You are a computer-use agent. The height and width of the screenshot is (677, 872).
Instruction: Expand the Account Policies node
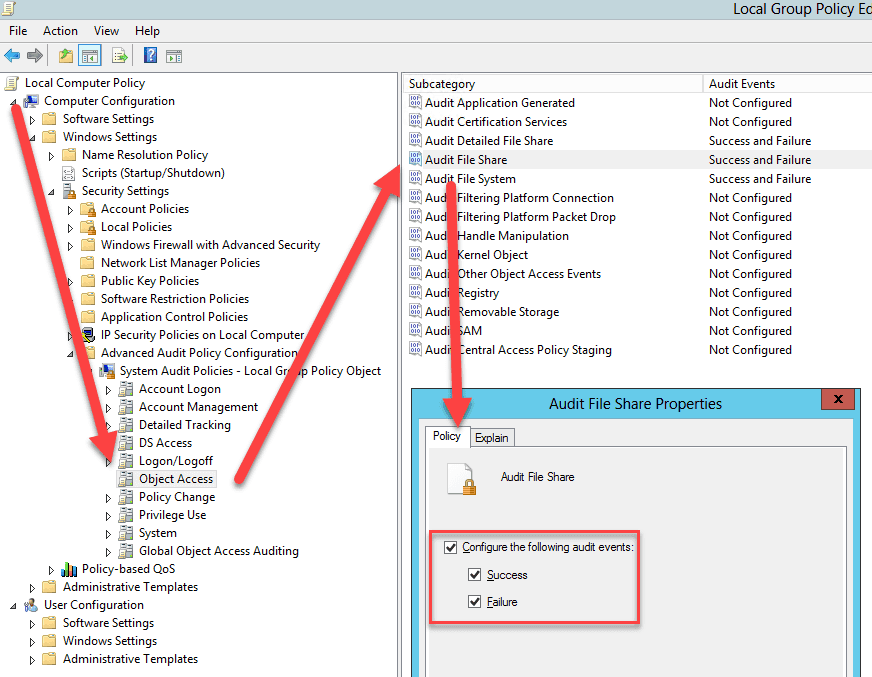[x=71, y=209]
